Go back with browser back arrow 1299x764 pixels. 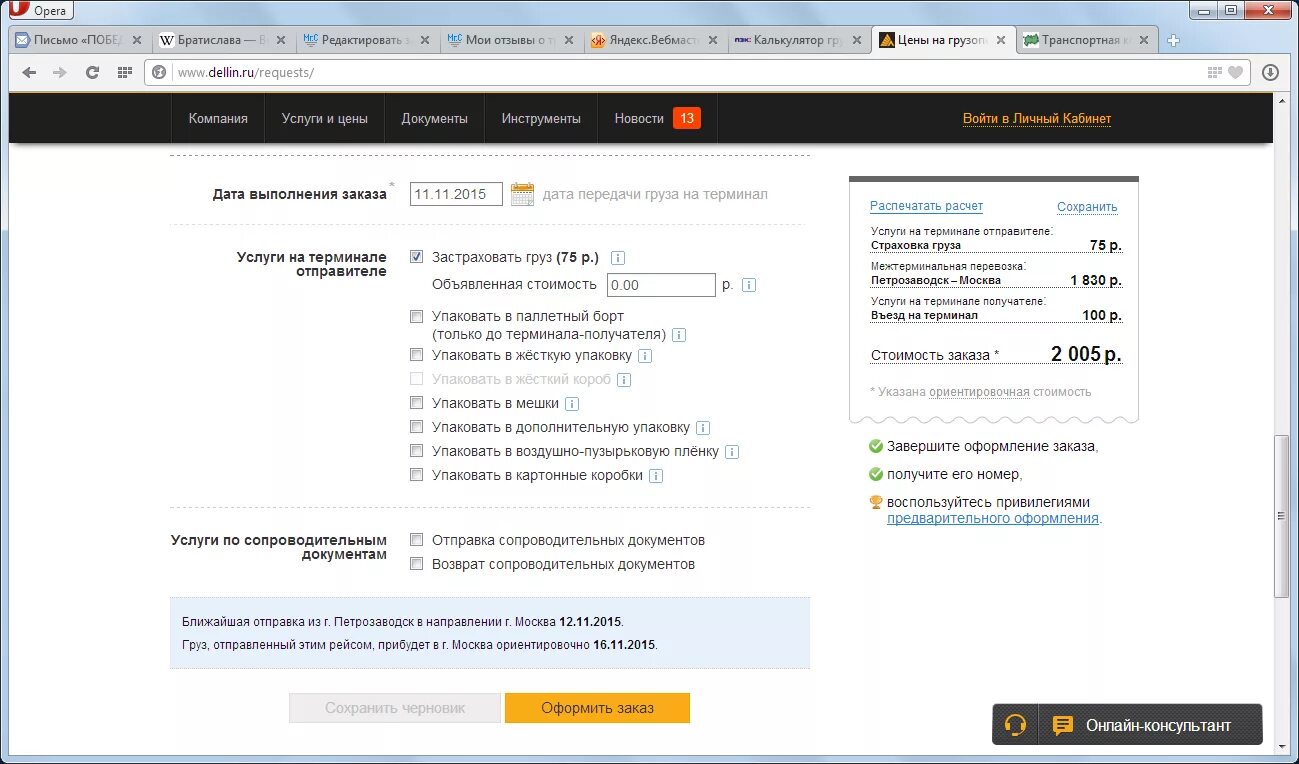(x=29, y=72)
